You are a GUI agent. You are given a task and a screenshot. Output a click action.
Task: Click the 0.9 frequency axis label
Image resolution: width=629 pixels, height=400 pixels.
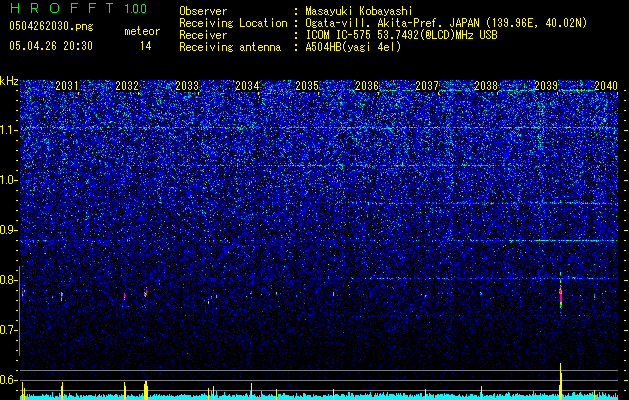coord(9,230)
